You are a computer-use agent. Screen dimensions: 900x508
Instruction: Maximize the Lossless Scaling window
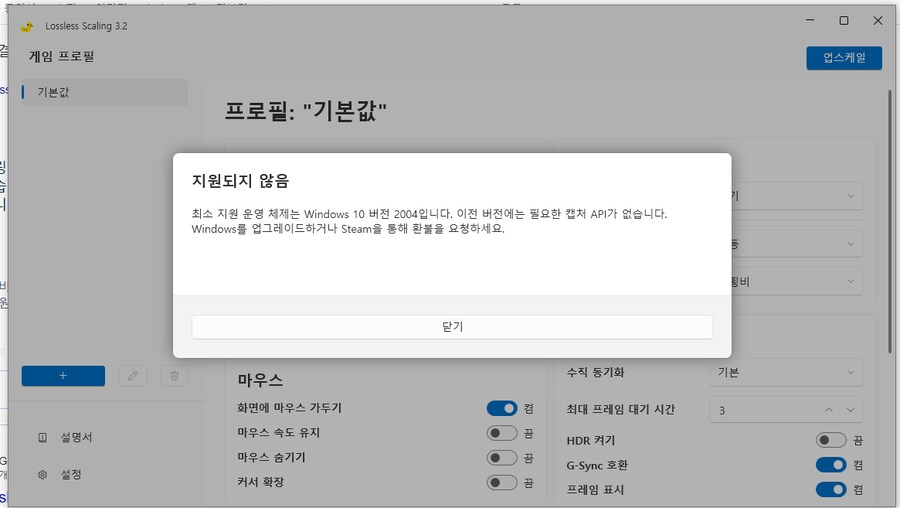(x=844, y=20)
